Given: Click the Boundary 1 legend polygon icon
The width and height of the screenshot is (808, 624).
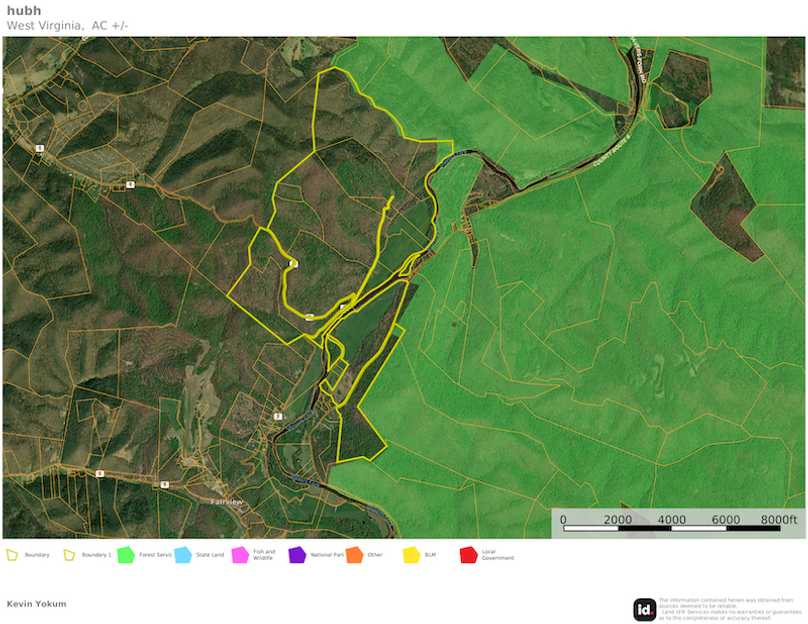Looking at the screenshot, I should click(x=70, y=554).
